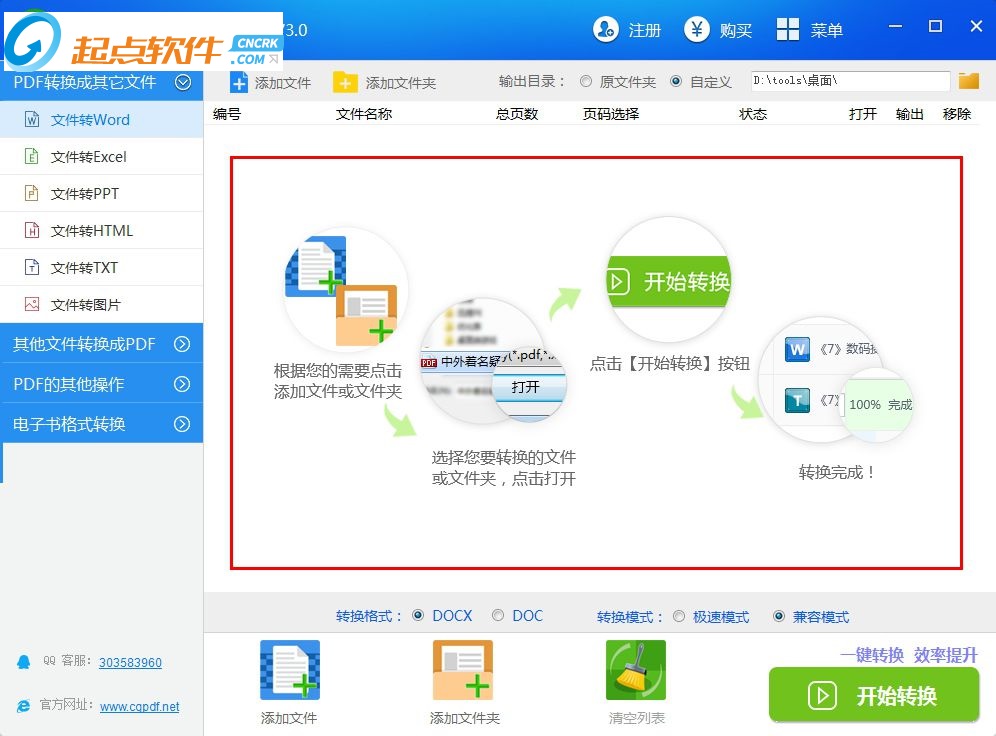This screenshot has width=996, height=736.
Task: Click the yellow add-folder toolbar icon
Action: pyautogui.click(x=345, y=83)
